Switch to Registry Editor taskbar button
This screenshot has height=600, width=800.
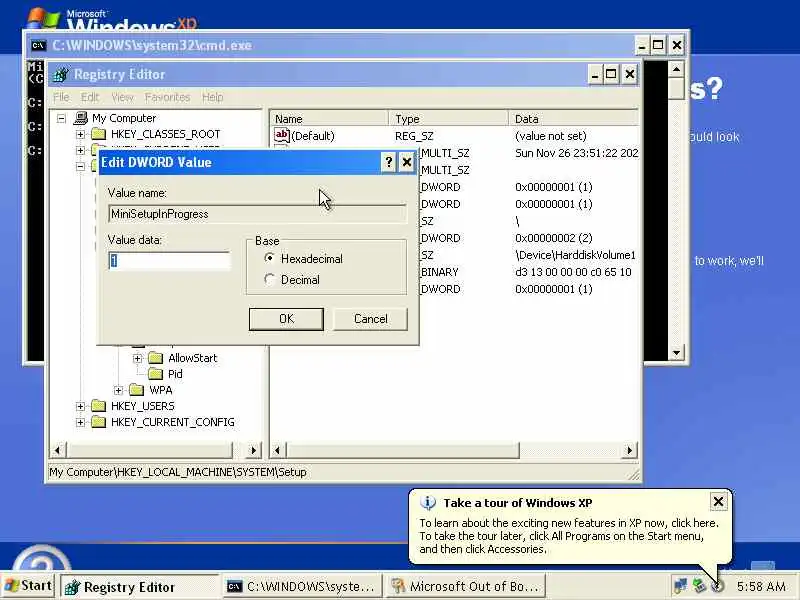139,587
